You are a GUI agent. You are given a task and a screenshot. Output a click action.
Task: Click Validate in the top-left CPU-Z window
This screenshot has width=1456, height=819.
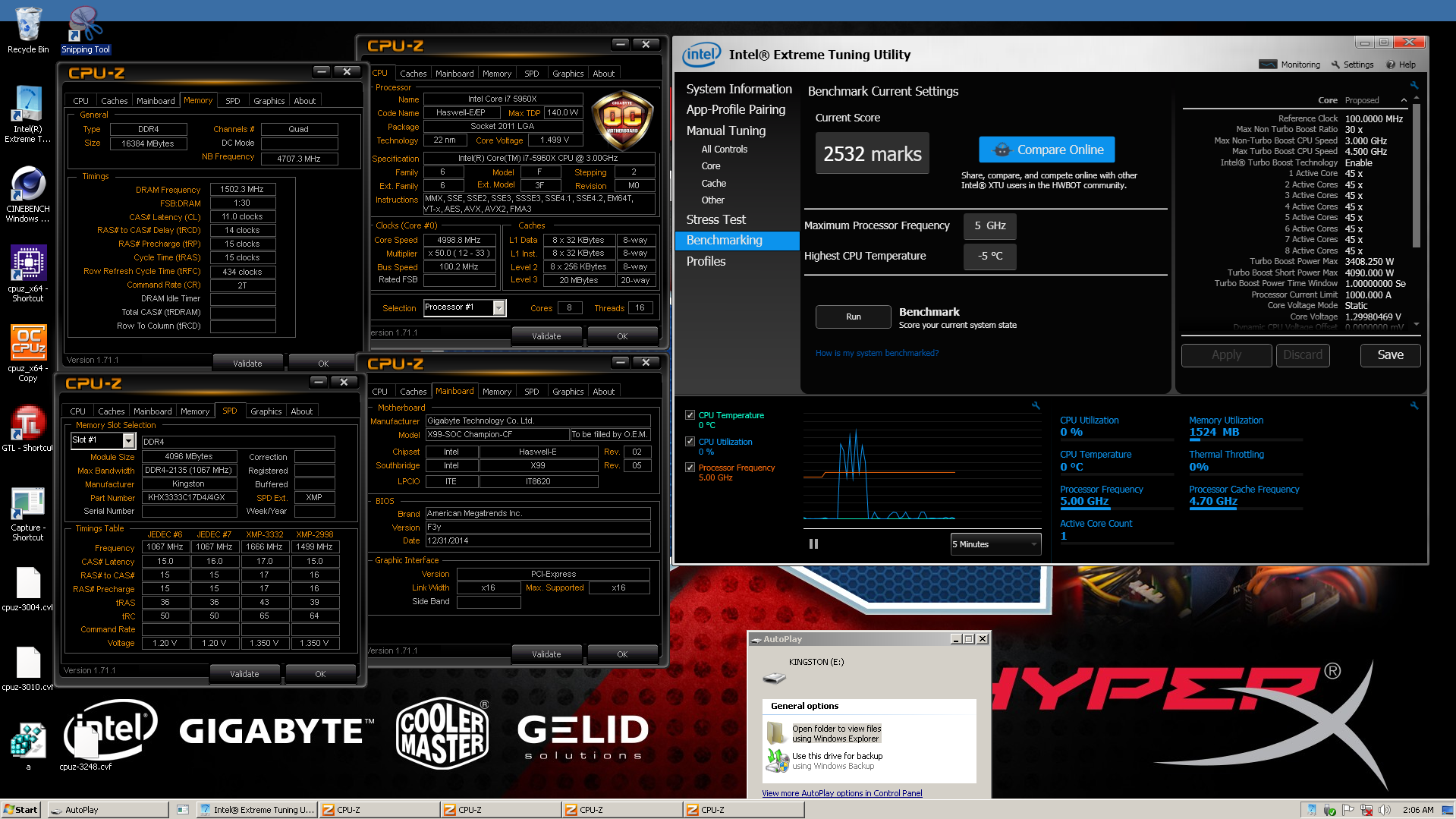tap(247, 363)
